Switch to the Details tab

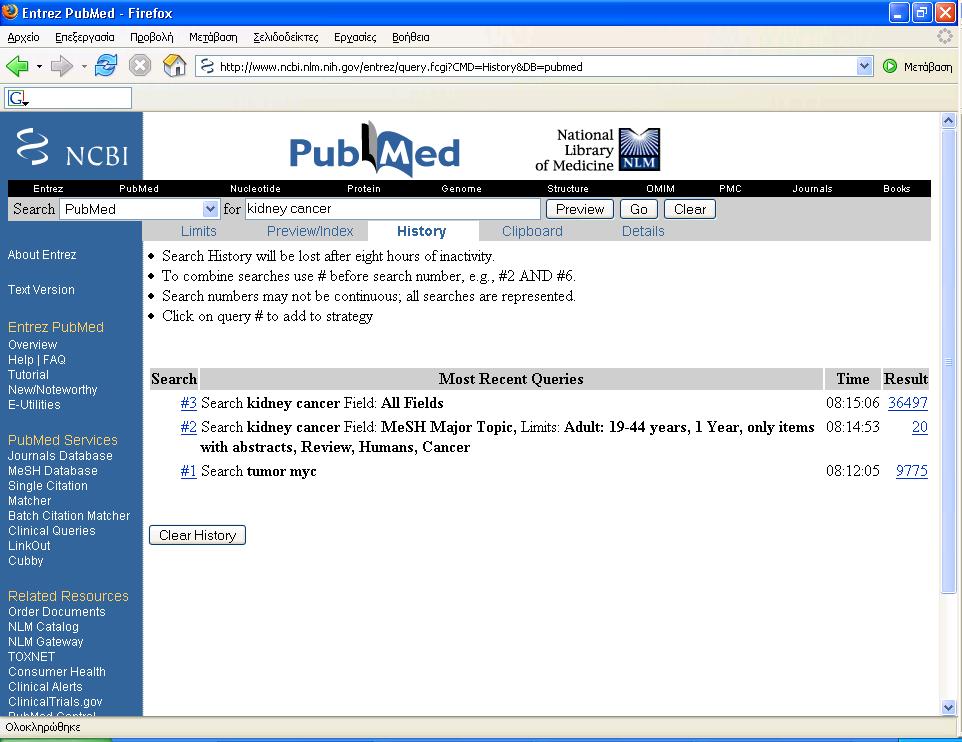point(643,231)
